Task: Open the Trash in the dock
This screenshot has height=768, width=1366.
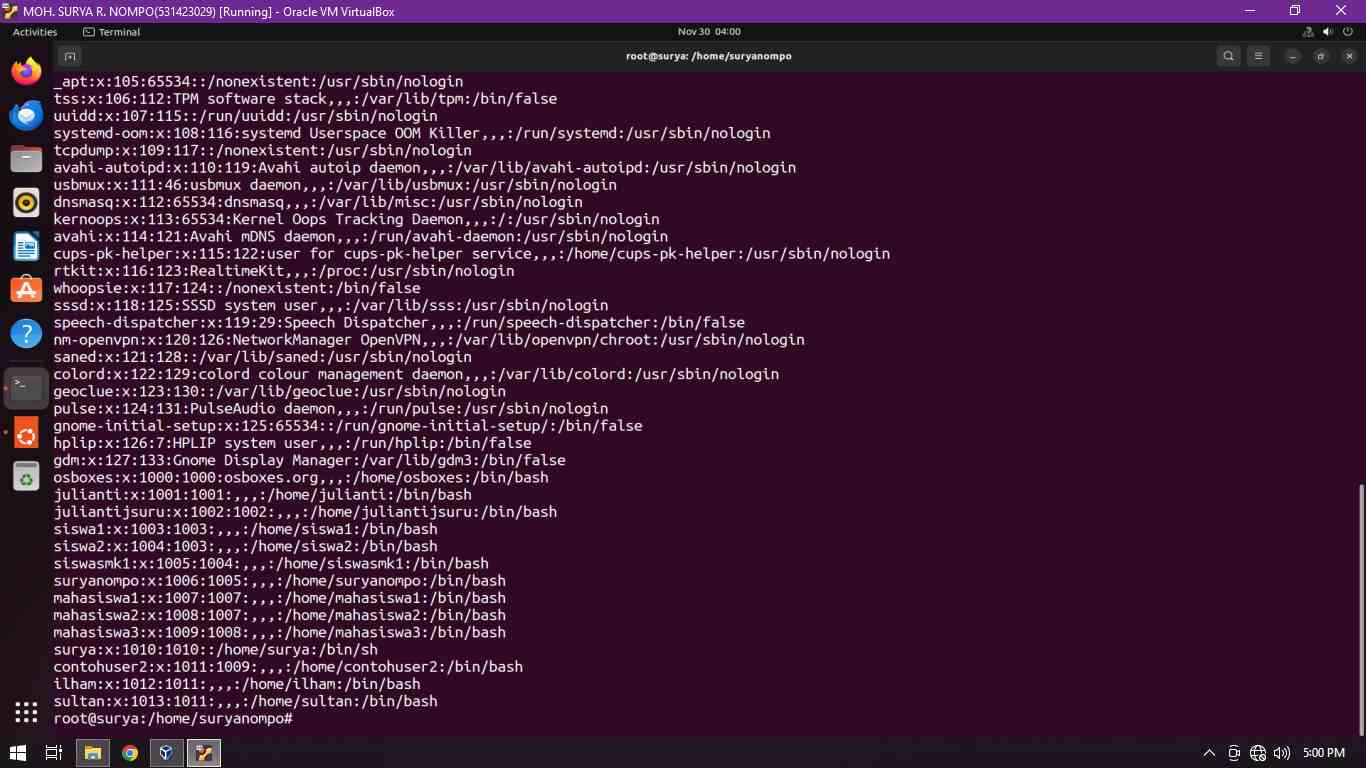Action: (26, 477)
